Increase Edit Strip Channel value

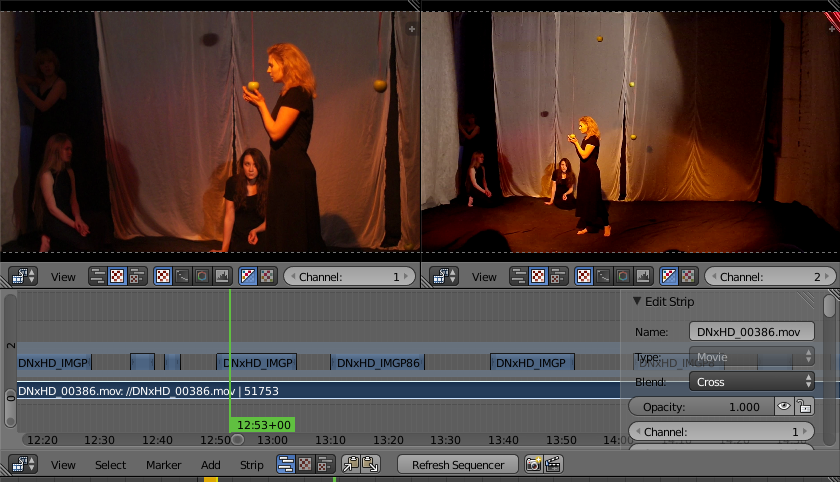point(805,432)
